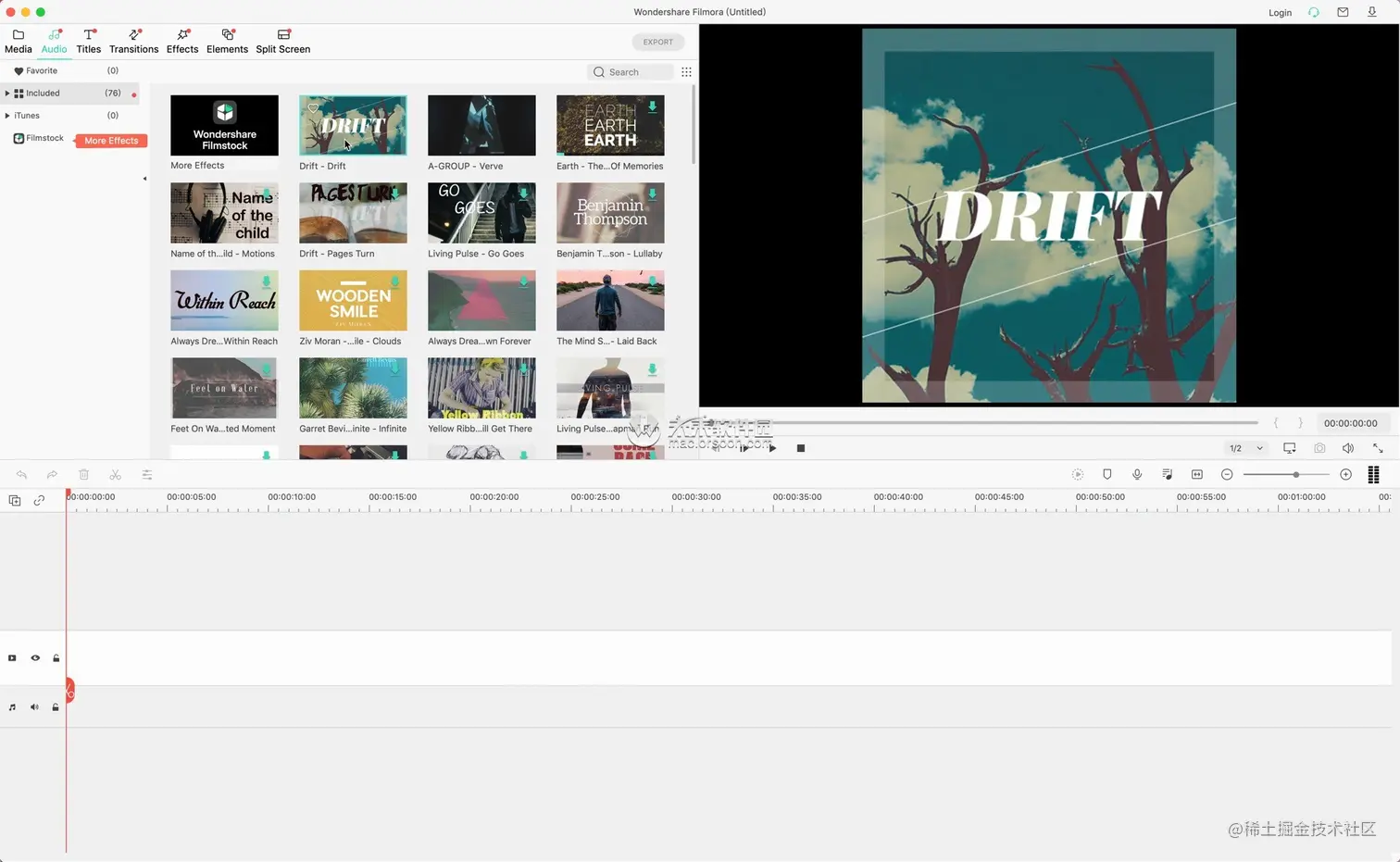Mute the audio track

click(x=34, y=707)
